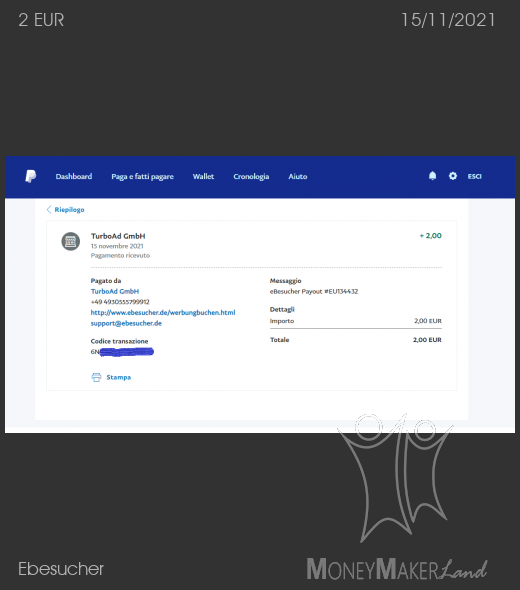This screenshot has height=590, width=520.
Task: Open the TurboAd GmbH payer link
Action: (115, 291)
